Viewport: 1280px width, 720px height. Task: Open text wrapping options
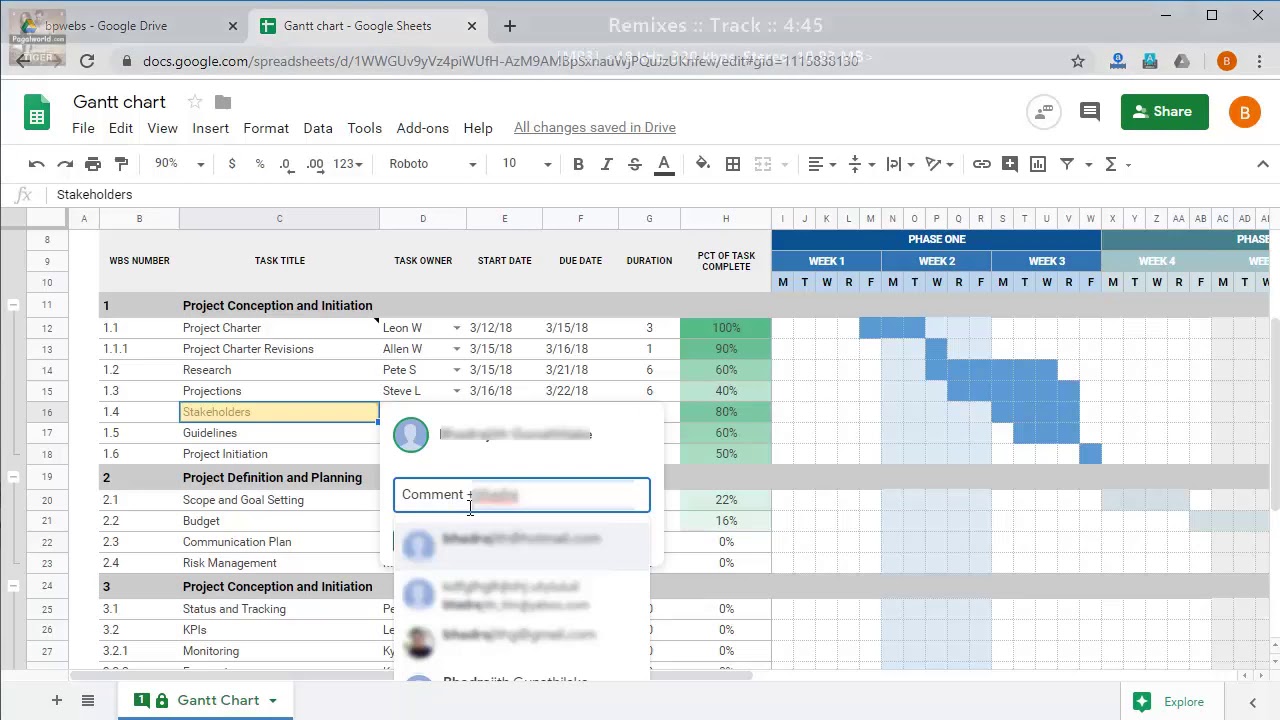pos(900,164)
